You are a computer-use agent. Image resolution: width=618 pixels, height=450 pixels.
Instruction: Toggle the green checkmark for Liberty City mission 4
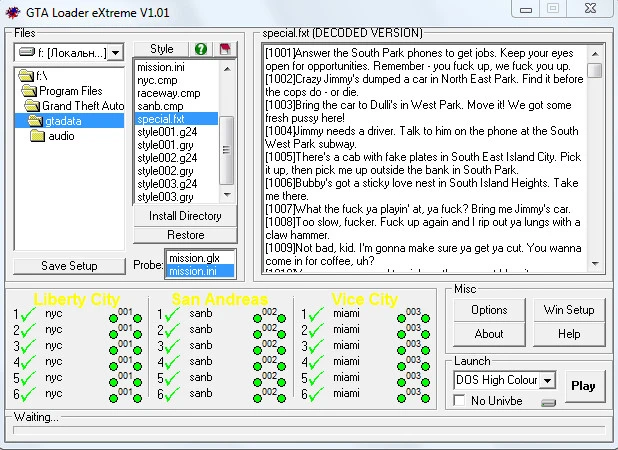point(28,362)
